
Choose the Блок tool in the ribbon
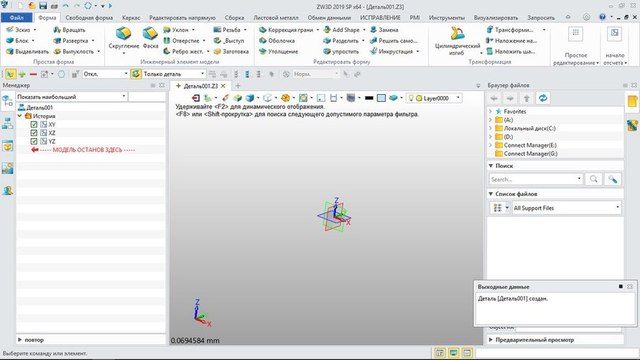click(18, 41)
